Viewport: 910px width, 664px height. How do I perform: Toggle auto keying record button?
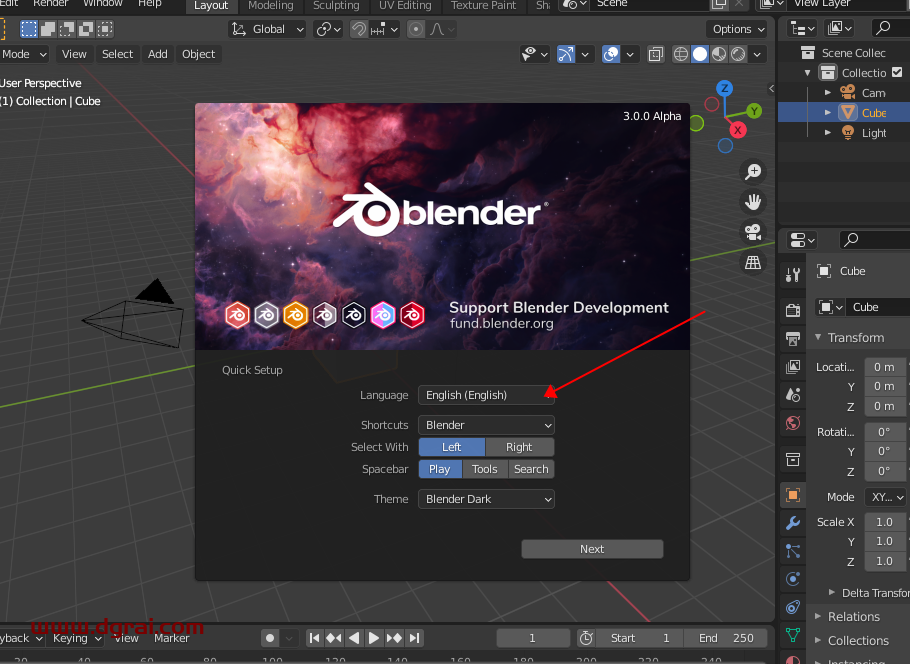[x=270, y=638]
